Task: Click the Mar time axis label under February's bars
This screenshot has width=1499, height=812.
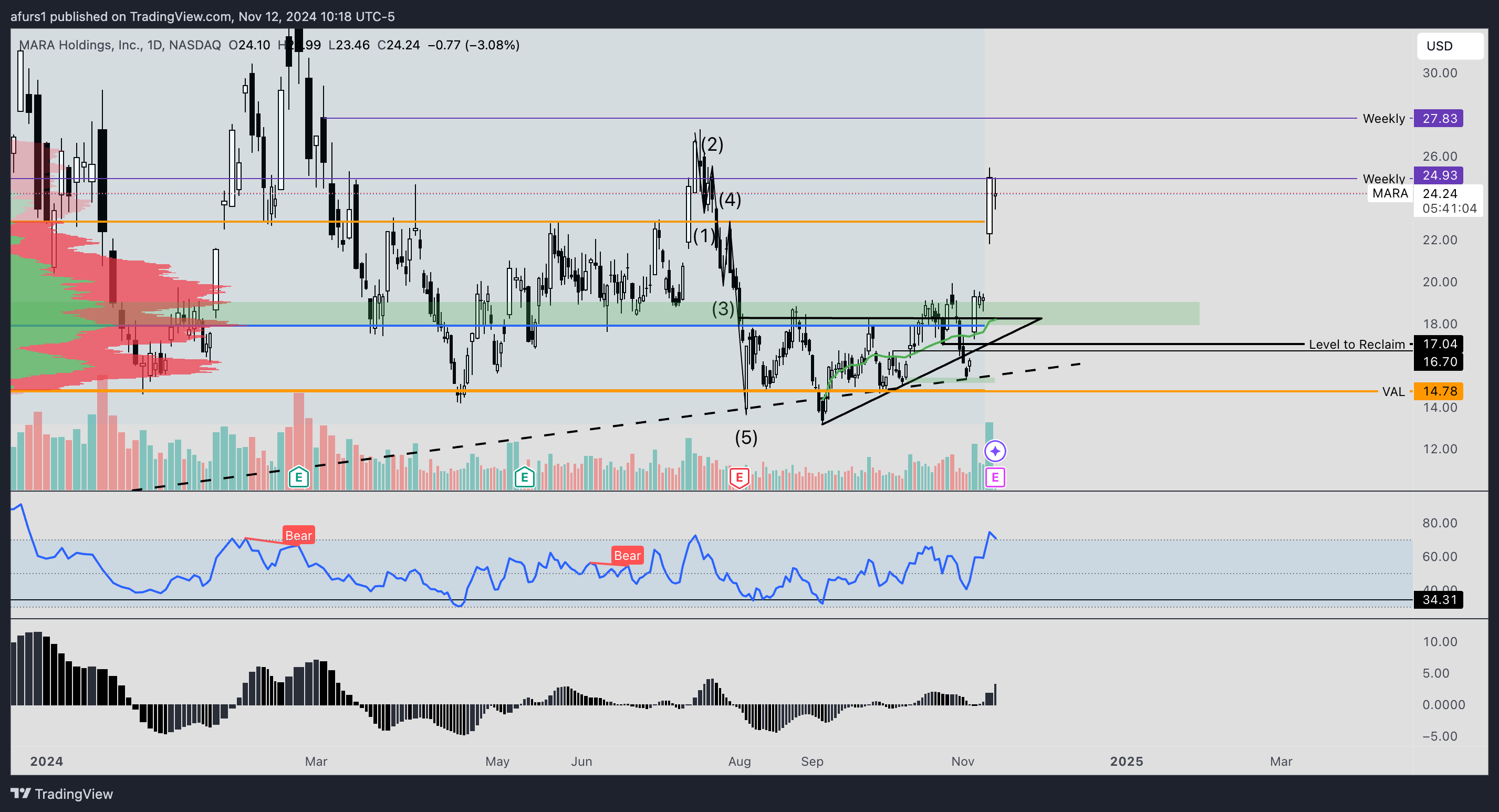Action: [316, 762]
